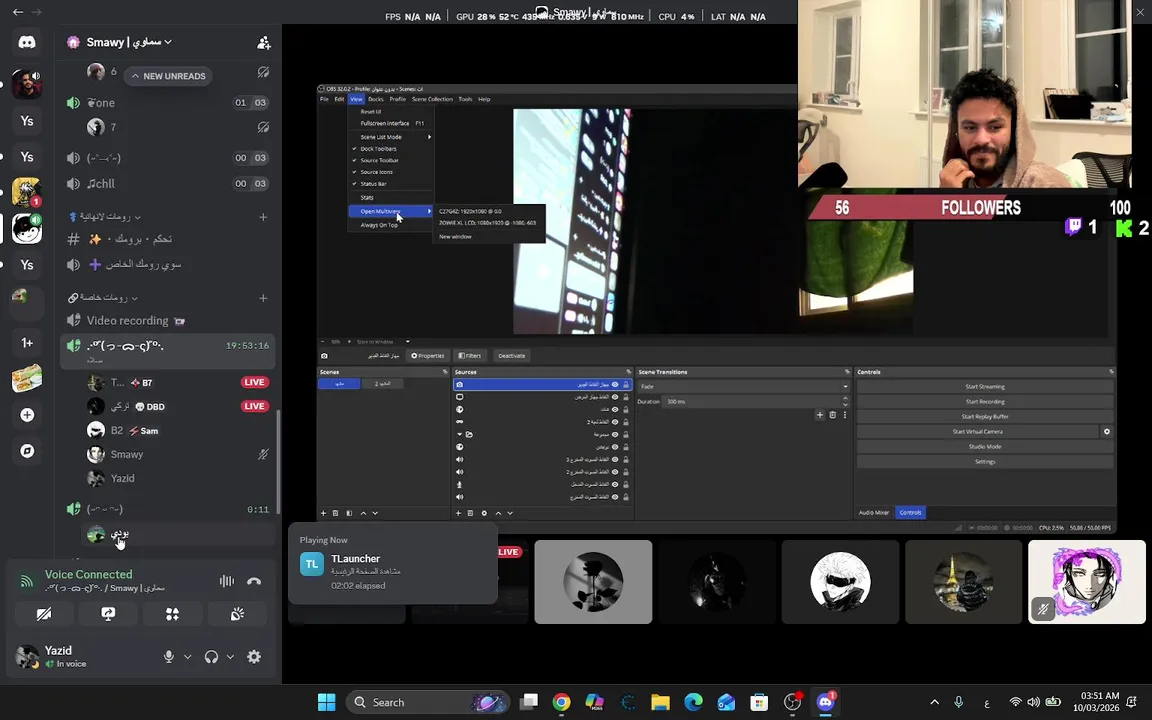Viewport: 1152px width, 720px height.
Task: Click OBS Start Recording button
Action: (984, 402)
